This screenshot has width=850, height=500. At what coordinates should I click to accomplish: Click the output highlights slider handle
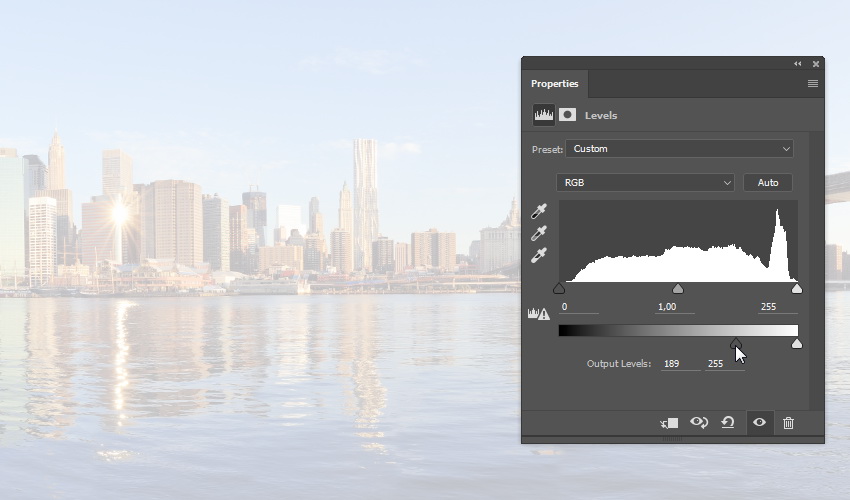pyautogui.click(x=796, y=343)
